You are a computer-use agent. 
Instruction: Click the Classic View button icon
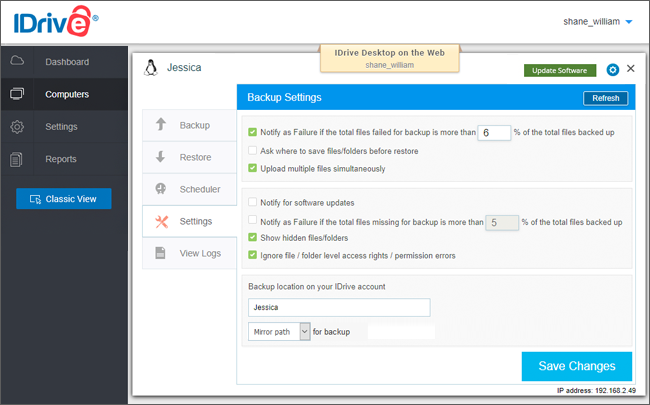(x=35, y=199)
